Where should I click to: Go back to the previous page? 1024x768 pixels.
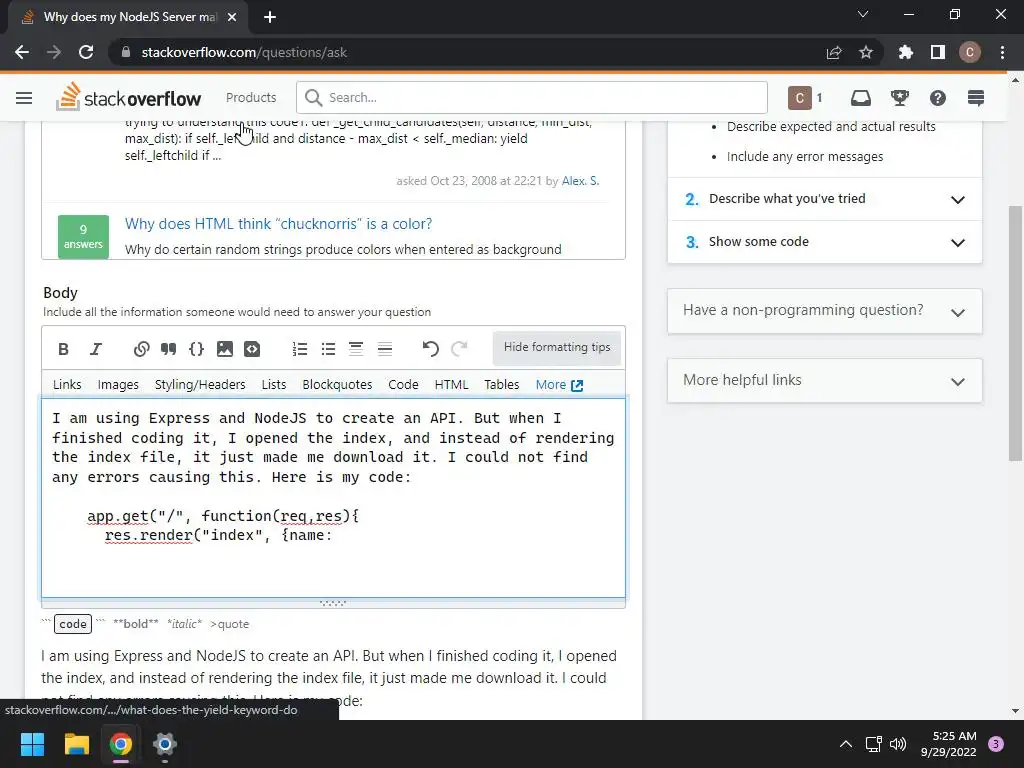22,52
